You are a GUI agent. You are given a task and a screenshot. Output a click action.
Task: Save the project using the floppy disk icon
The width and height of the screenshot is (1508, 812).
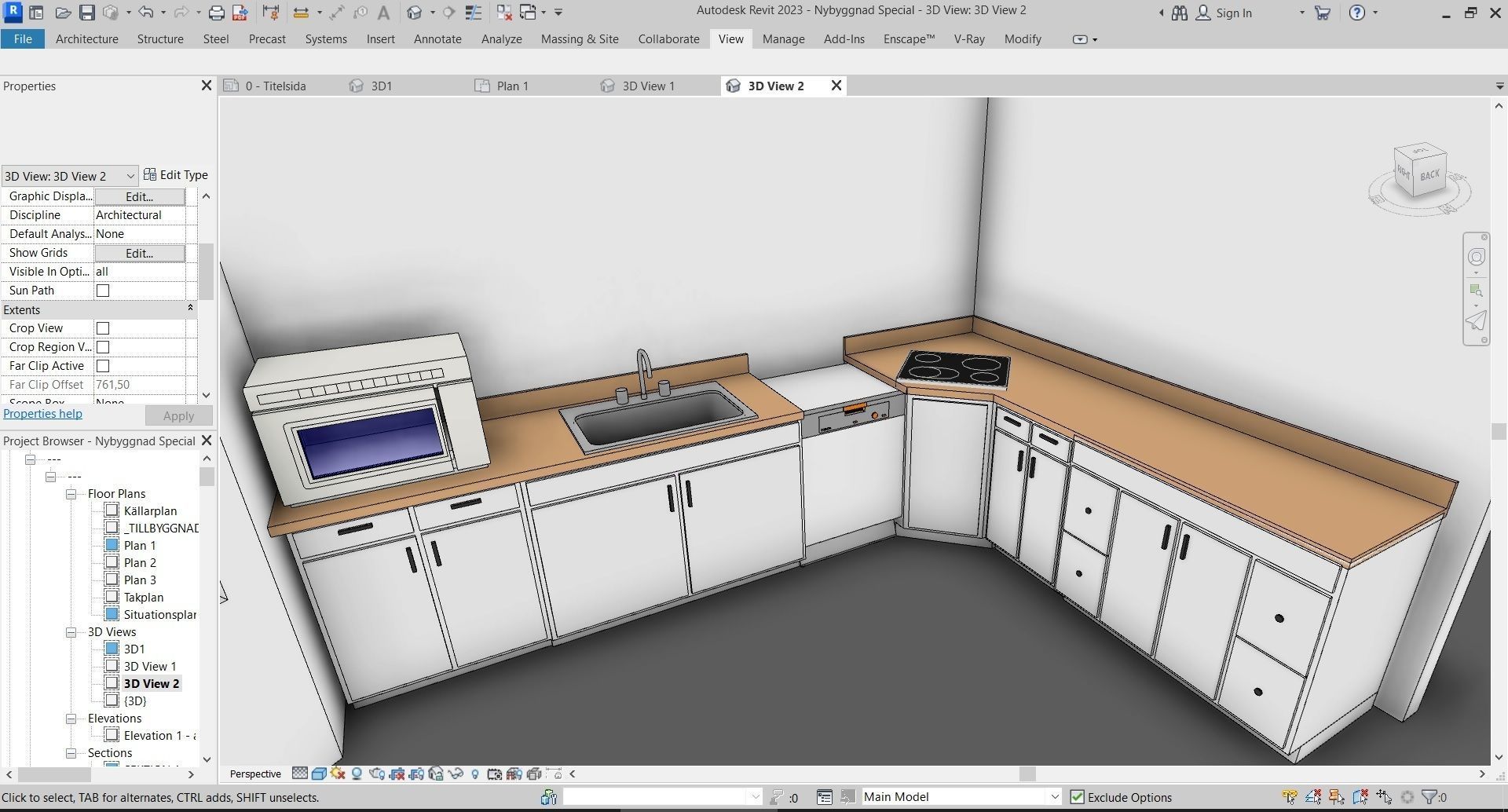click(x=87, y=13)
